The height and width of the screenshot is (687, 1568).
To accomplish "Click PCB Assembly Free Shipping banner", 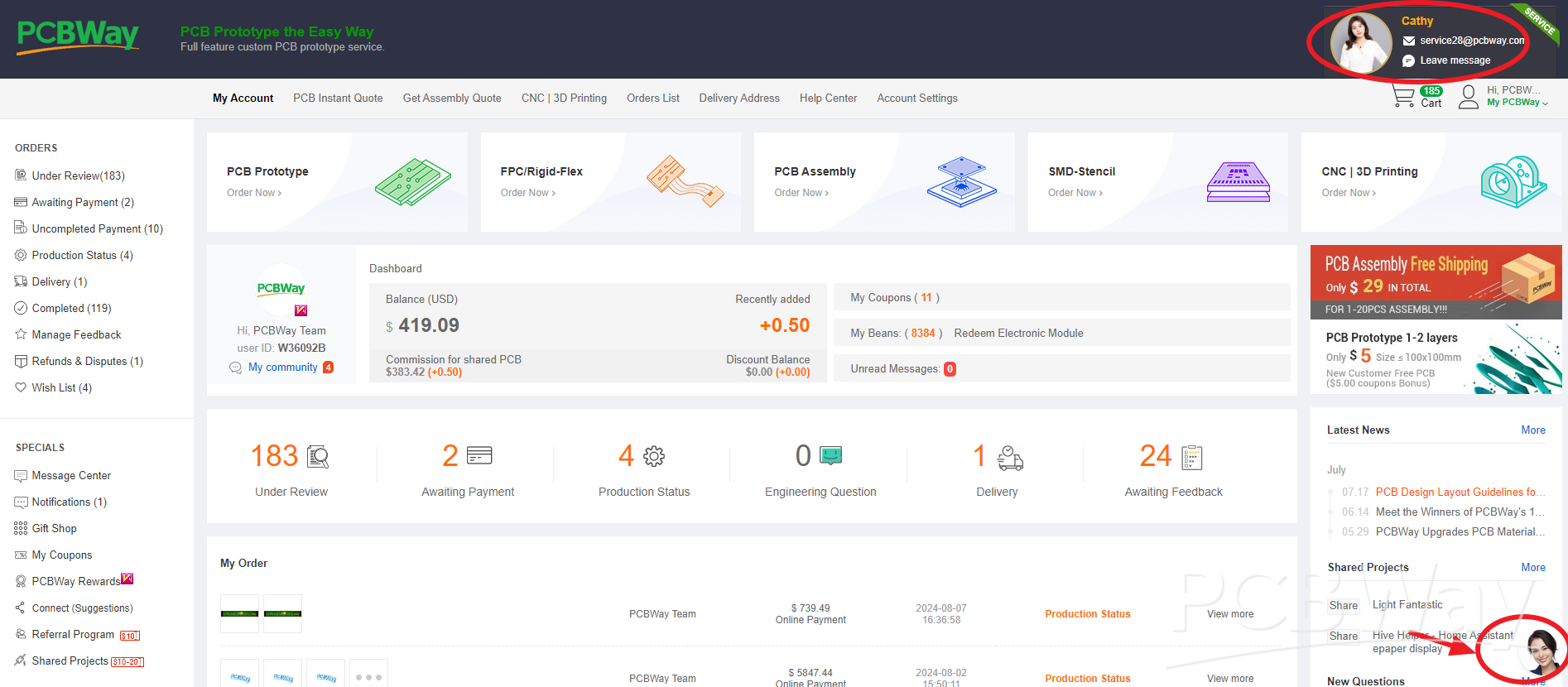I will click(x=1436, y=282).
